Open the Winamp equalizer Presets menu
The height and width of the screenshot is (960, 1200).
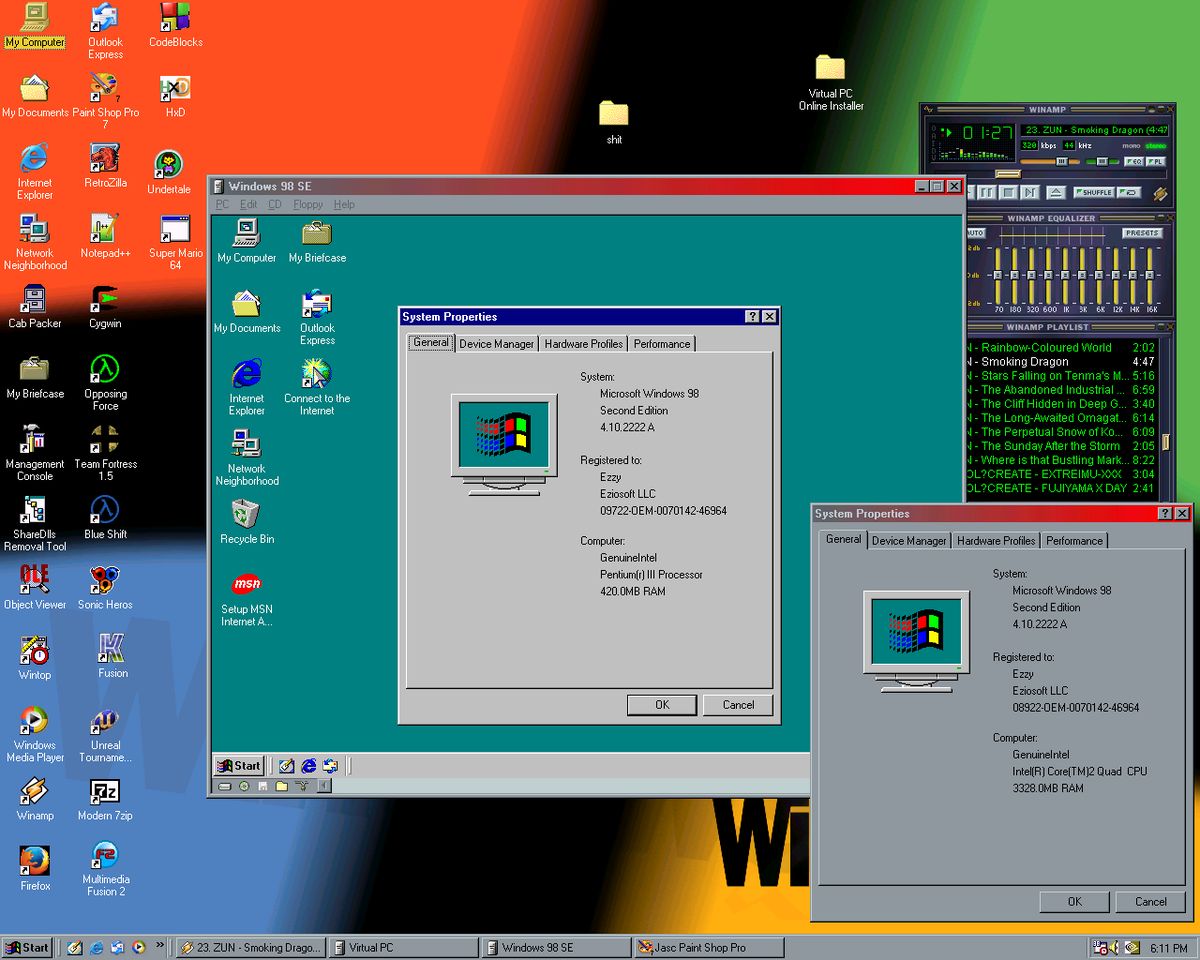(x=1141, y=233)
